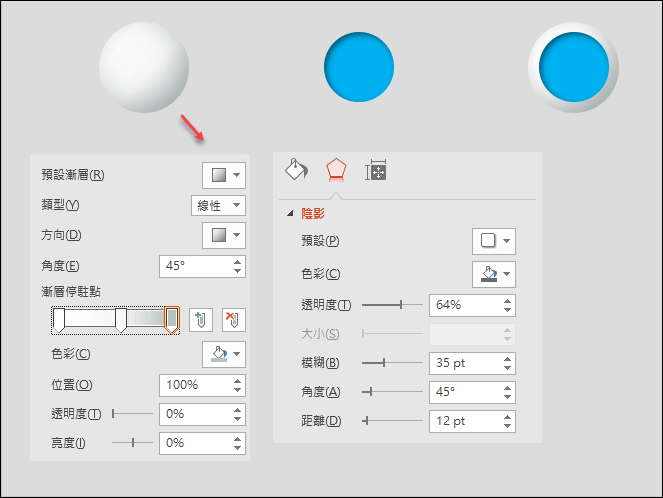
Task: Click the gradient 透明度 slider track
Action: [x=132, y=414]
